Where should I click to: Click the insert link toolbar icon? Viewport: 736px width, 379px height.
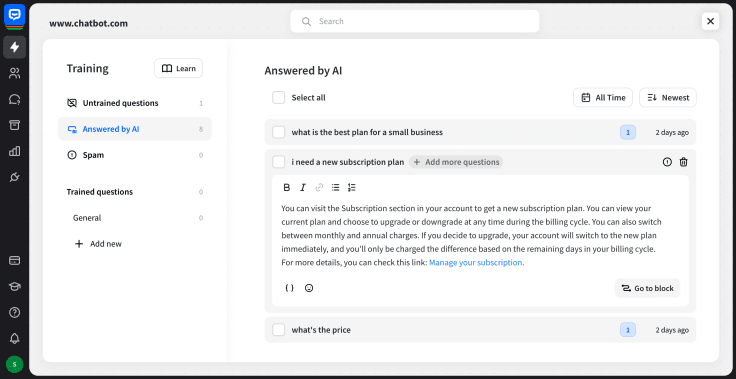tap(319, 188)
